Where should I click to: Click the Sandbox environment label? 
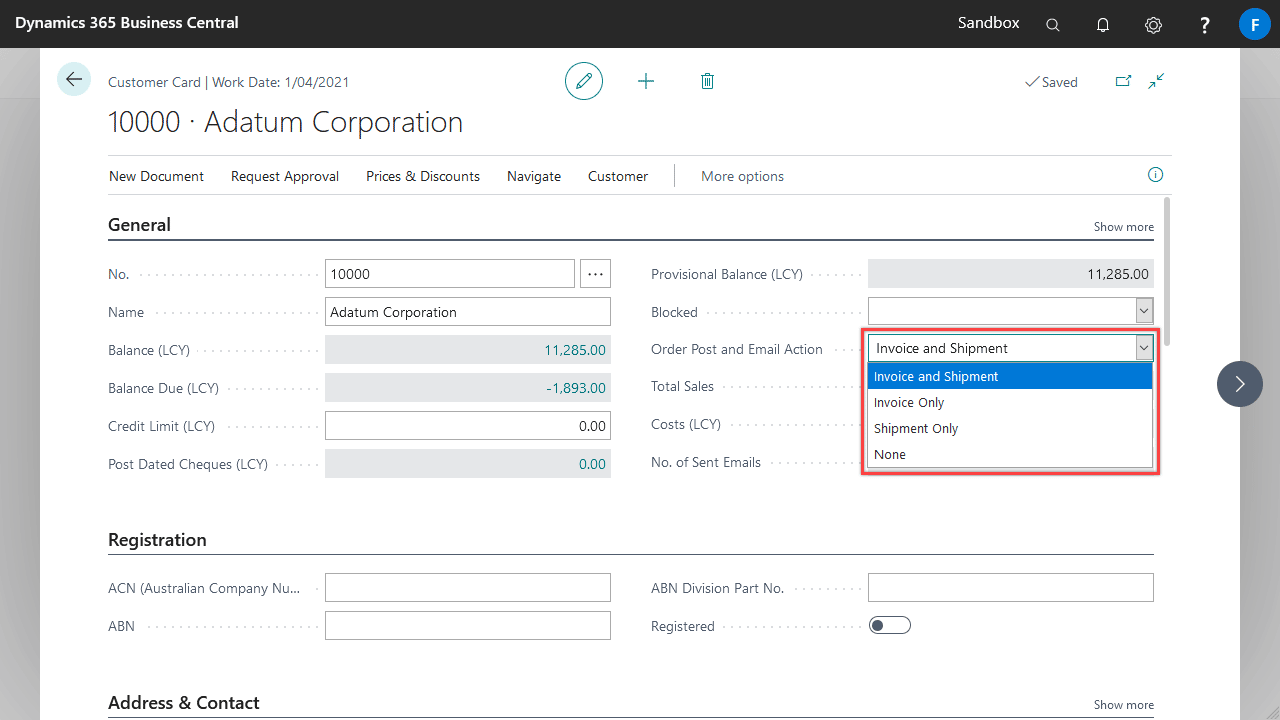coord(988,22)
